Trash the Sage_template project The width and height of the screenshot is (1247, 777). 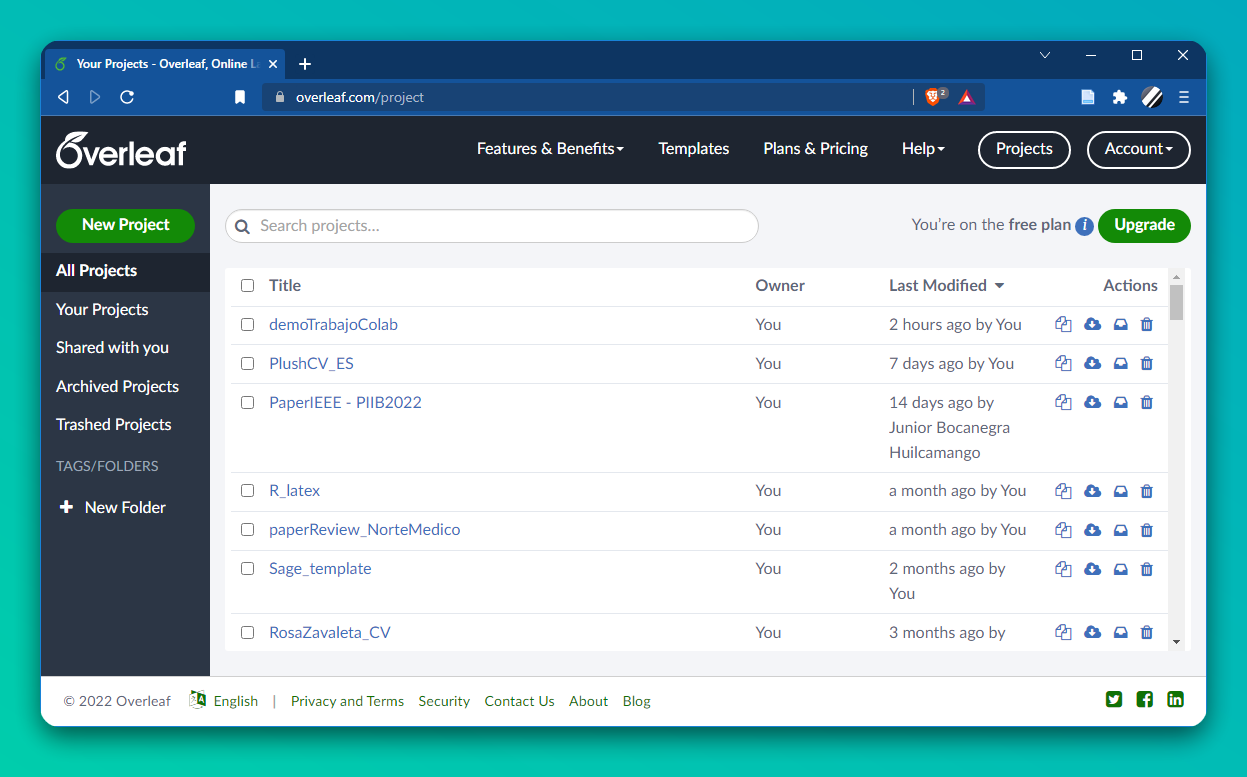pos(1147,569)
